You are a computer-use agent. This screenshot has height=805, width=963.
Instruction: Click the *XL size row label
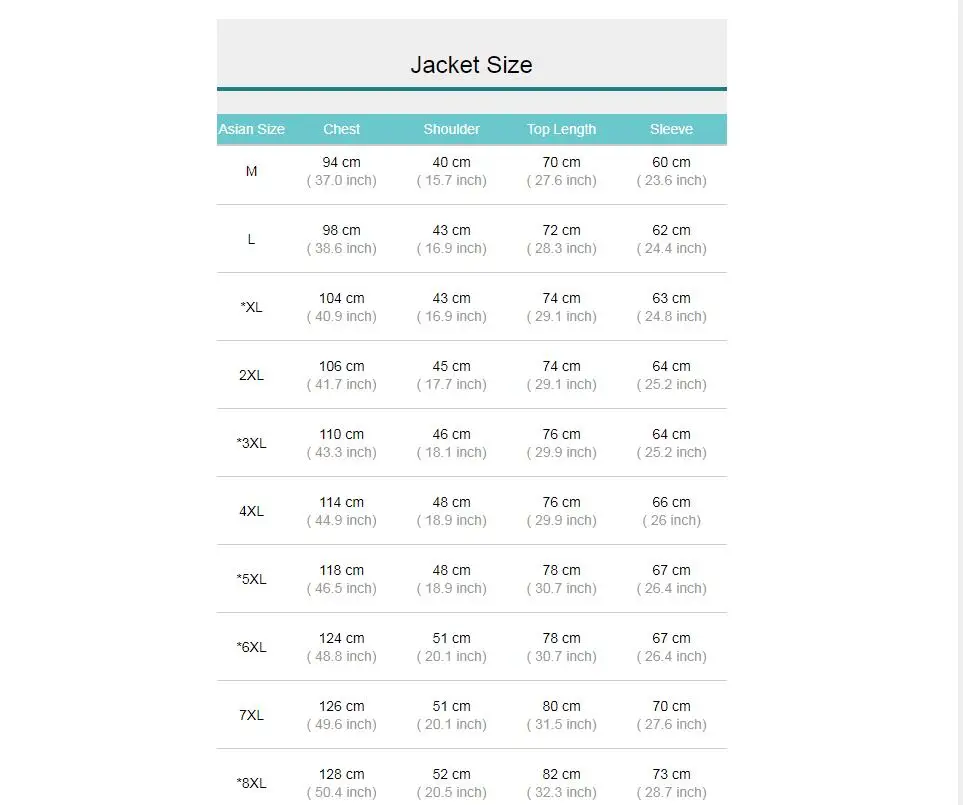[251, 307]
